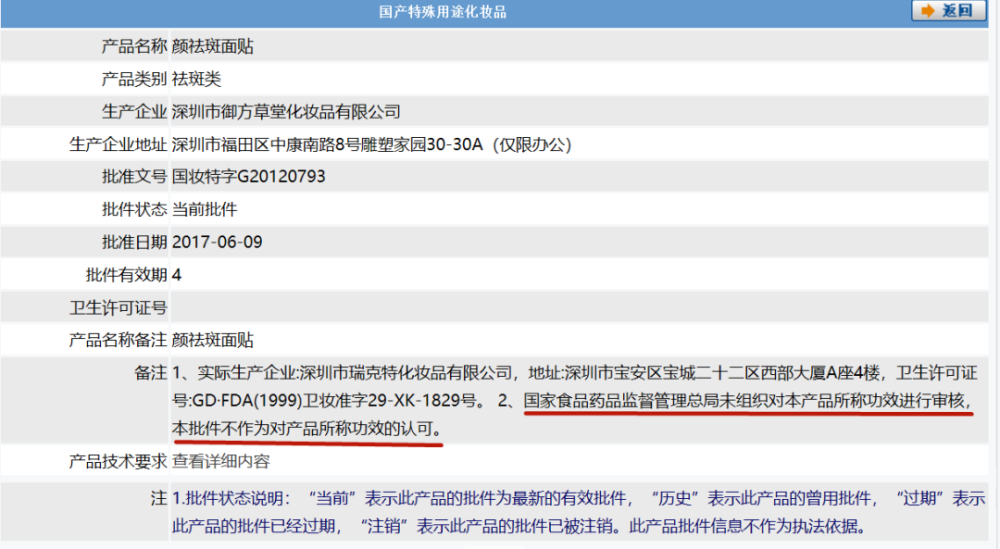Open 查看详细内容 link for product technical requirements
The width and height of the screenshot is (1000, 549).
point(221,461)
